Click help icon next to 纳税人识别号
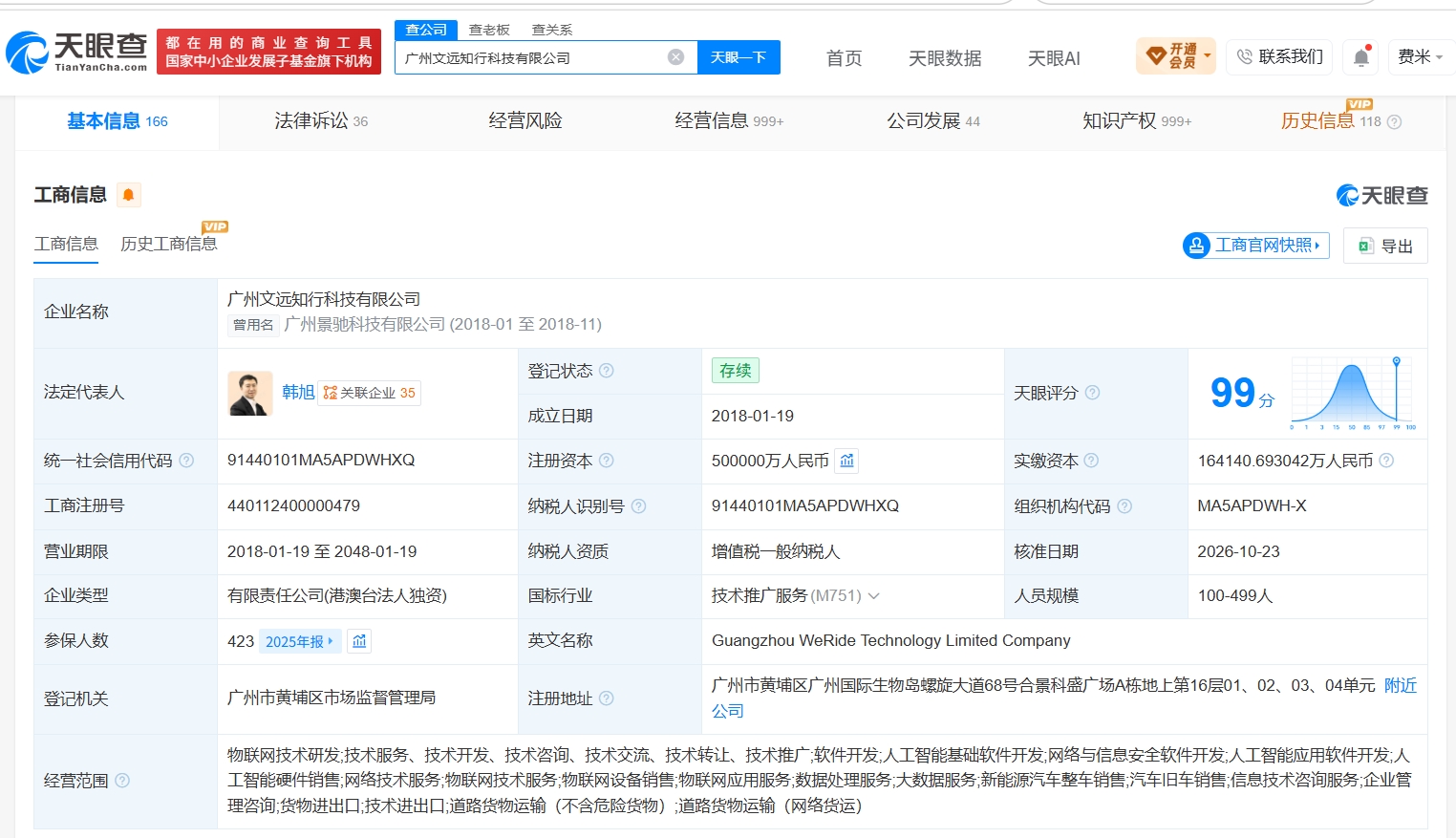Viewport: 1456px width, 838px height. point(638,506)
